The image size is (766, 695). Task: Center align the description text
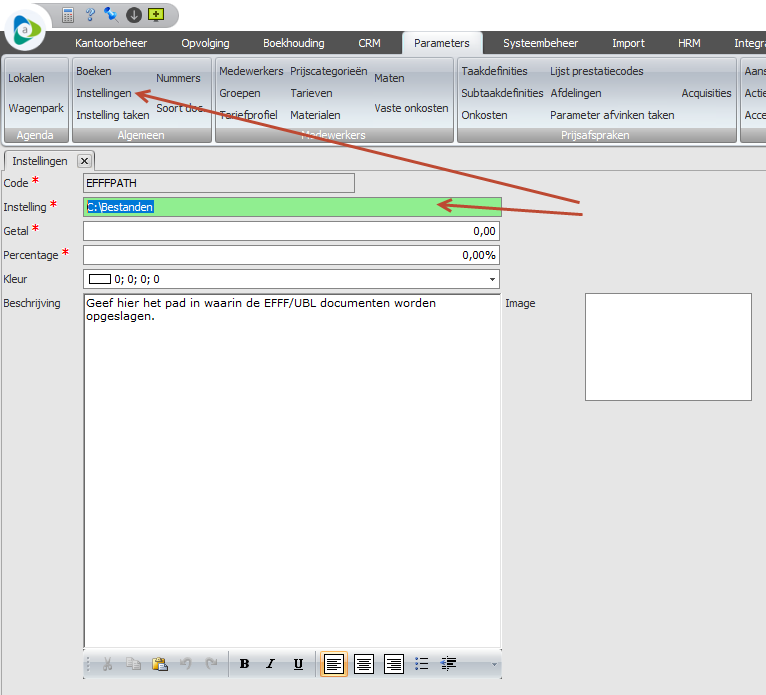(364, 664)
